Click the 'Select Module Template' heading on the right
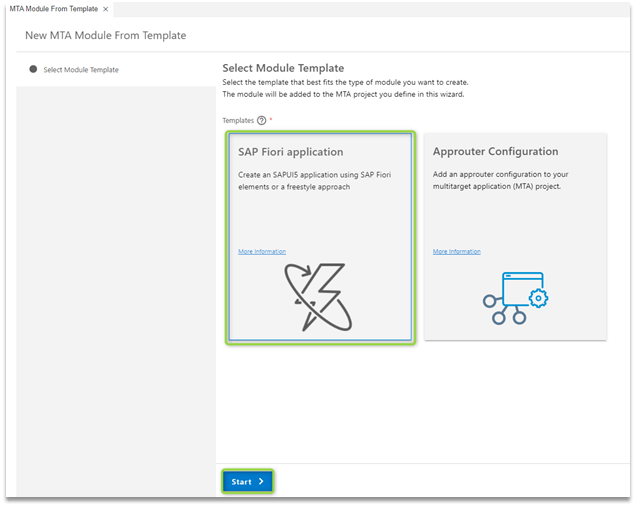The height and width of the screenshot is (507, 636). click(283, 68)
